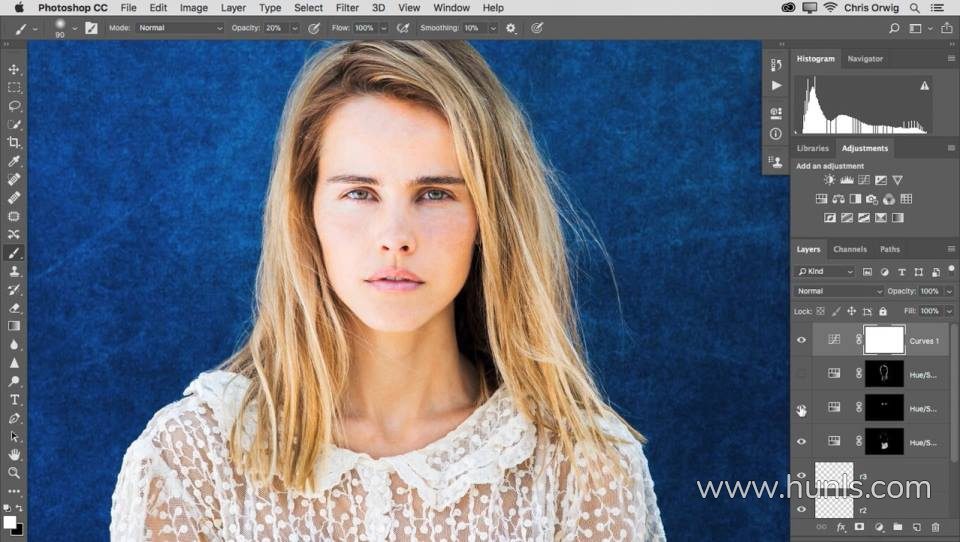
Task: Select the Quick Selection tool
Action: pyautogui.click(x=13, y=124)
